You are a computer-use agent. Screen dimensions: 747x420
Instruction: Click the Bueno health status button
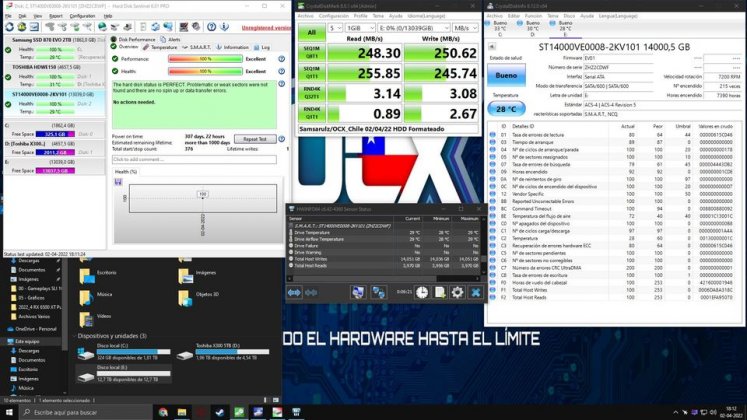tap(506, 75)
